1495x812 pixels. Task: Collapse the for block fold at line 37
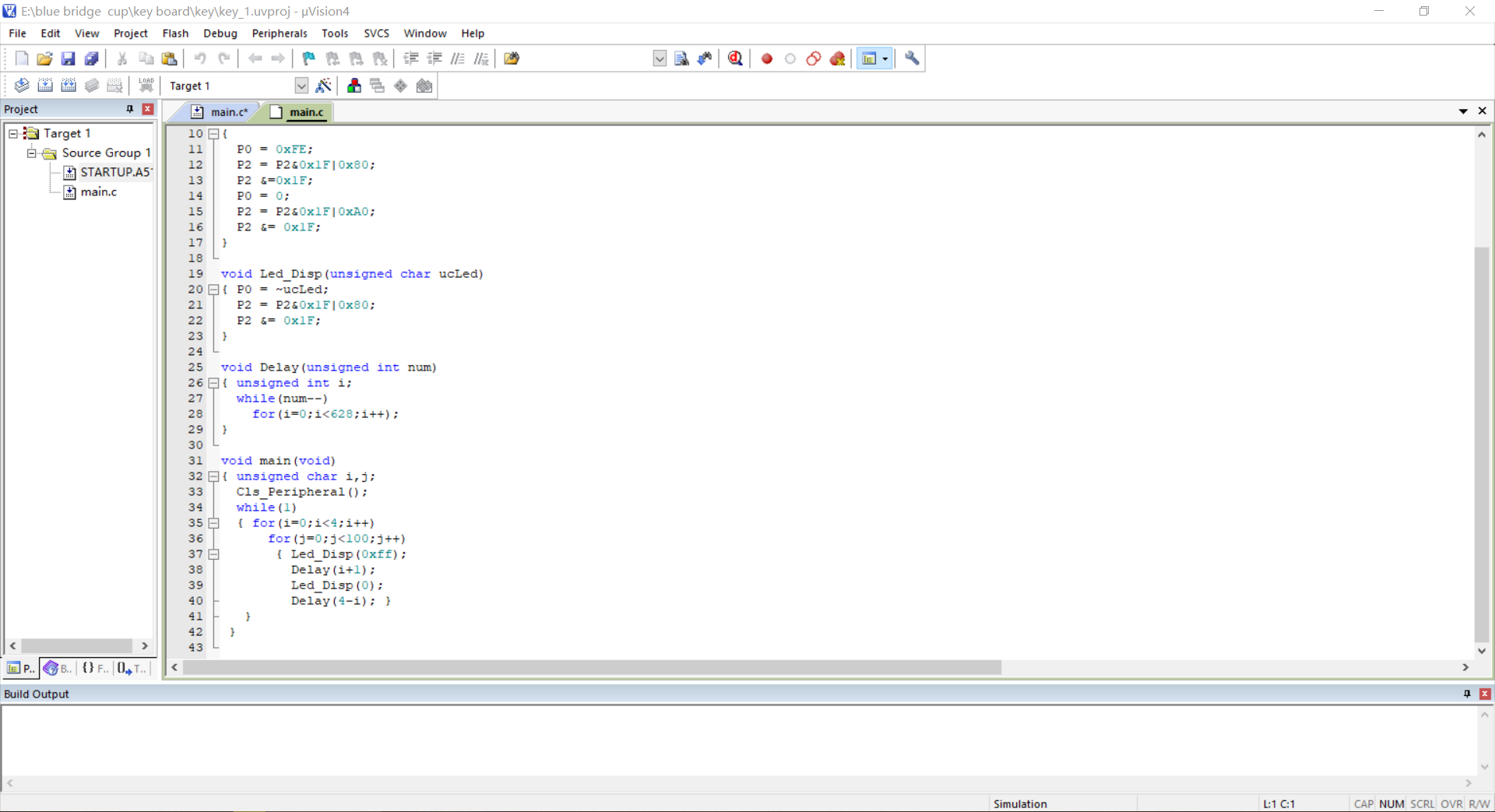213,554
